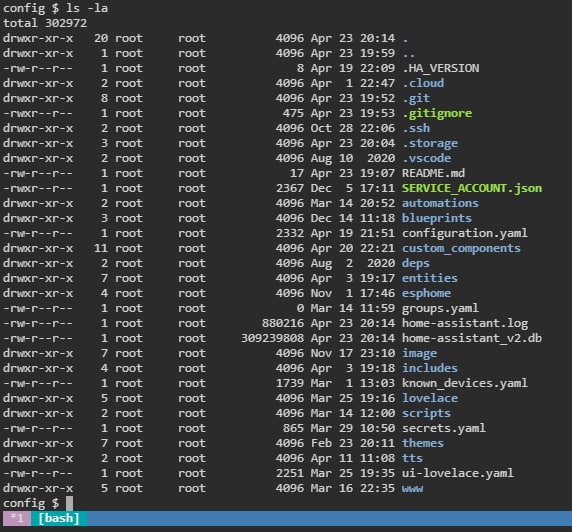Select the image directory name
Viewport: 572px width, 532px height.
(x=420, y=353)
